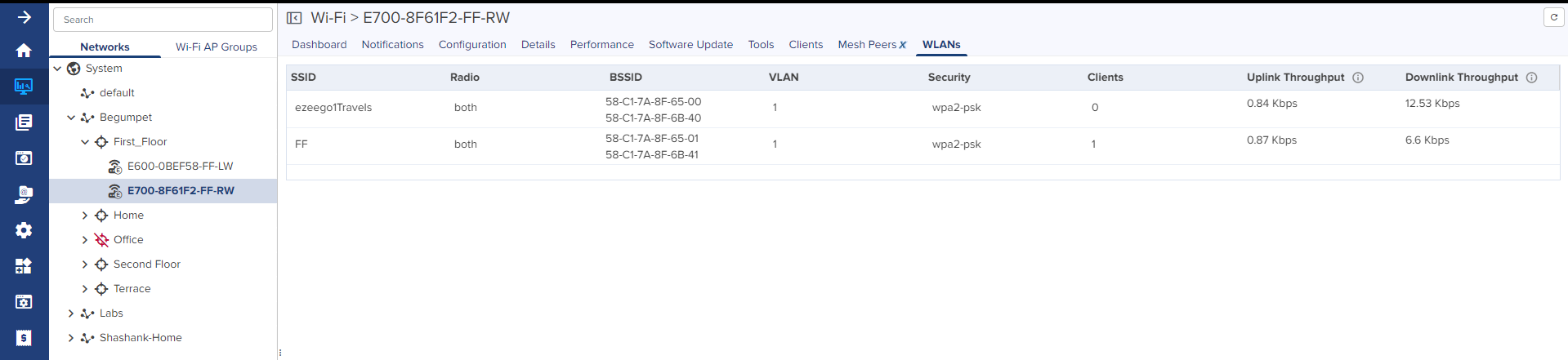The width and height of the screenshot is (1568, 360).
Task: Switch to the Wi-Fi AP Groups tab
Action: 216,47
